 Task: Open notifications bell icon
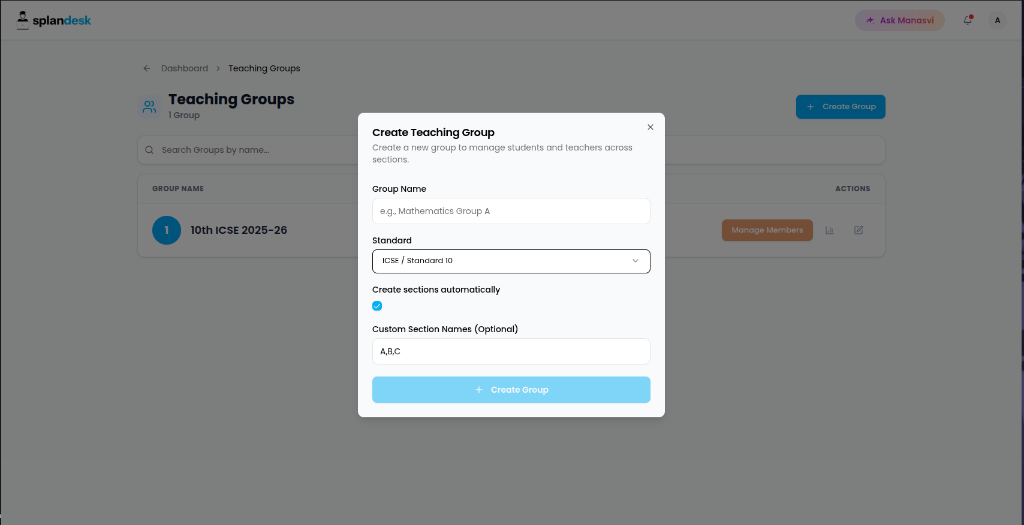pos(968,20)
